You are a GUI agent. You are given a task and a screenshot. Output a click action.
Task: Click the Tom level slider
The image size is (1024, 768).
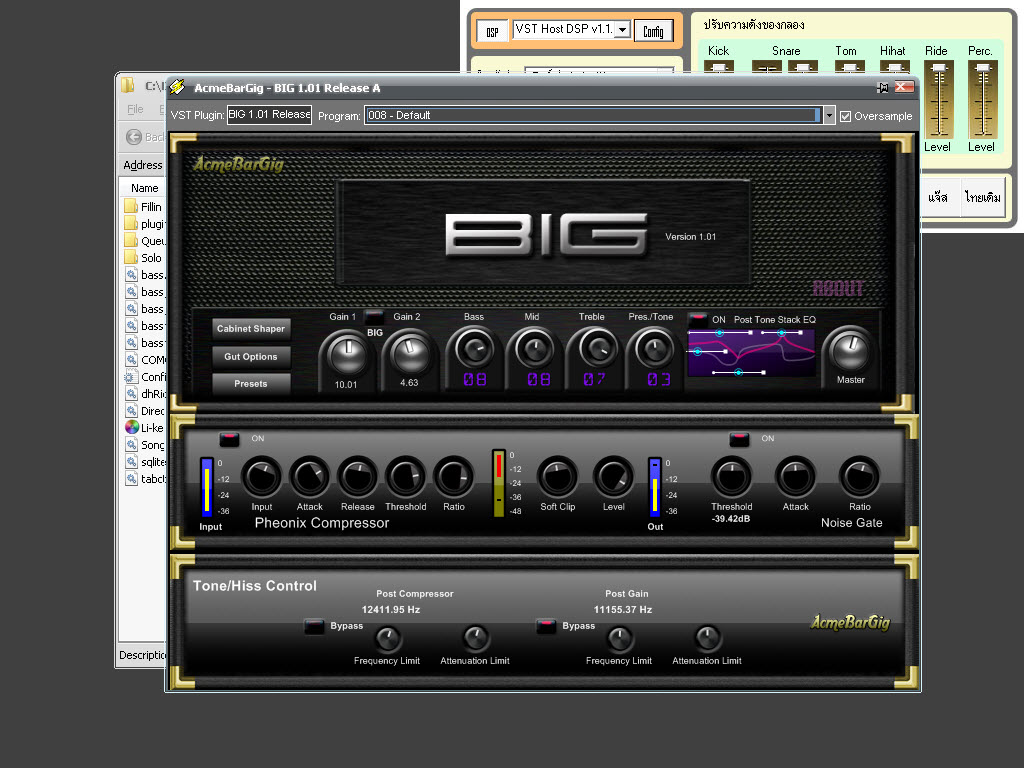(850, 67)
